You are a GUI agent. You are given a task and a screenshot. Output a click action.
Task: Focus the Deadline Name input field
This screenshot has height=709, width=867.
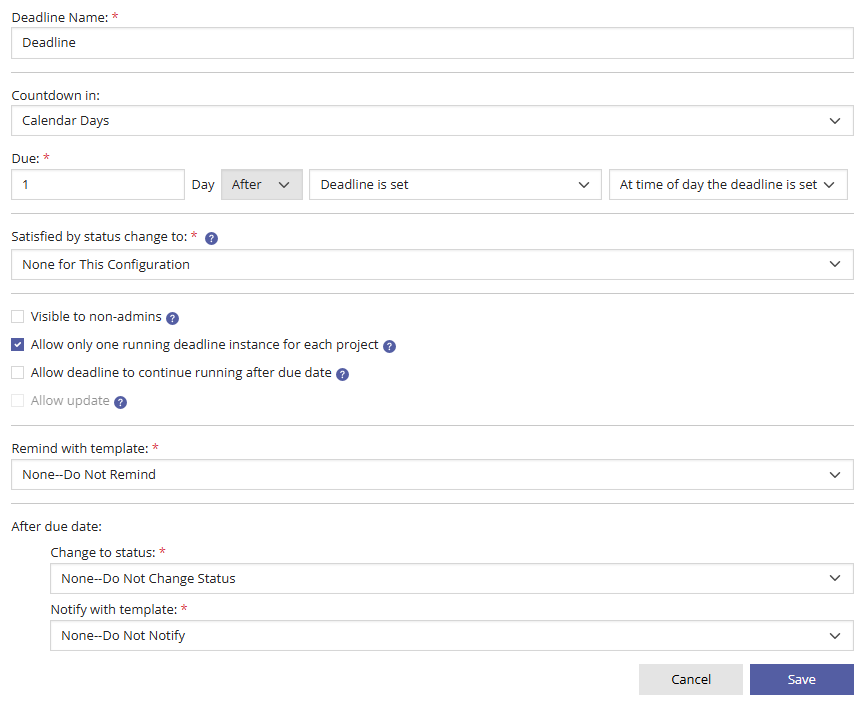[x=432, y=43]
